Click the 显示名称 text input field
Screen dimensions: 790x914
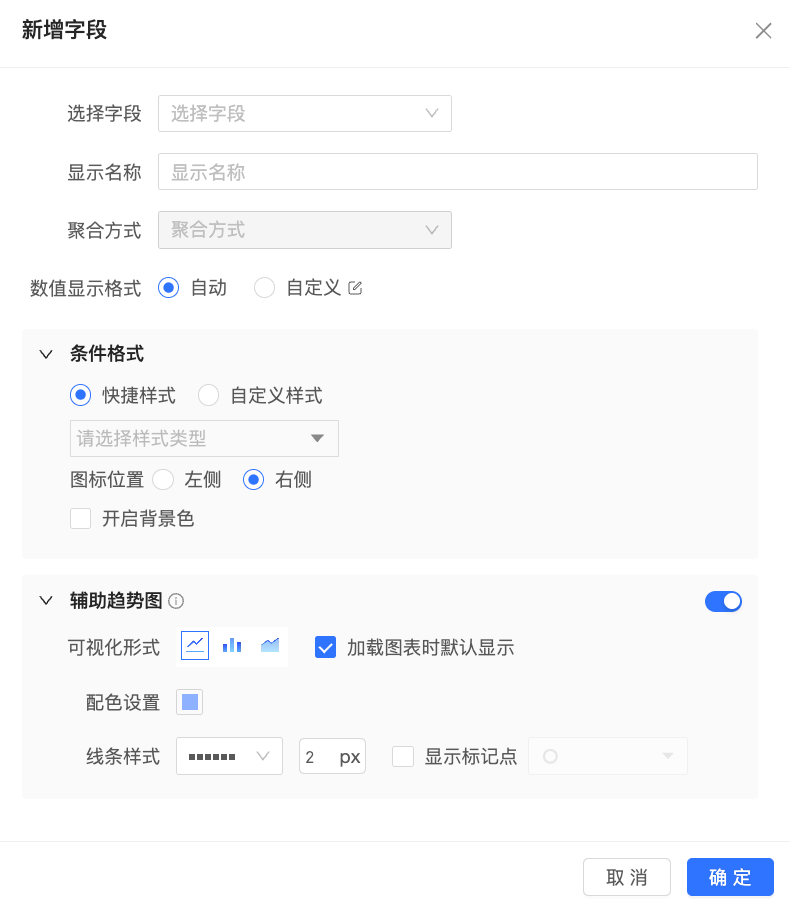[x=457, y=171]
